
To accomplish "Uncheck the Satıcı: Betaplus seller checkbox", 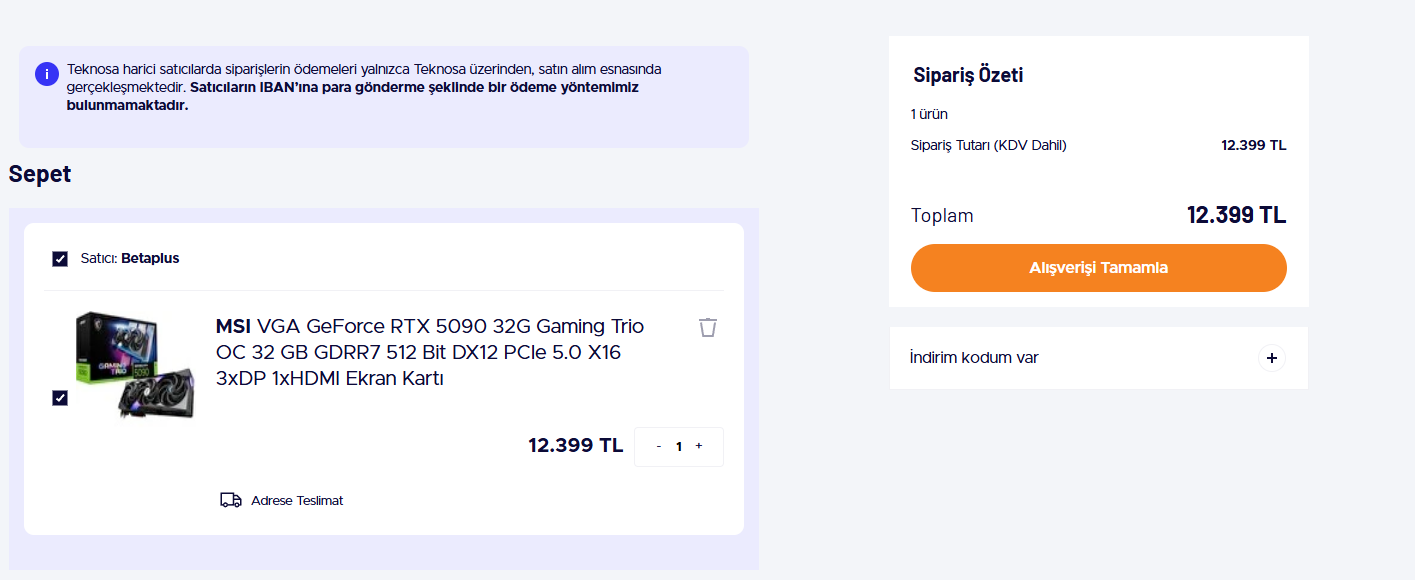I will [x=60, y=259].
